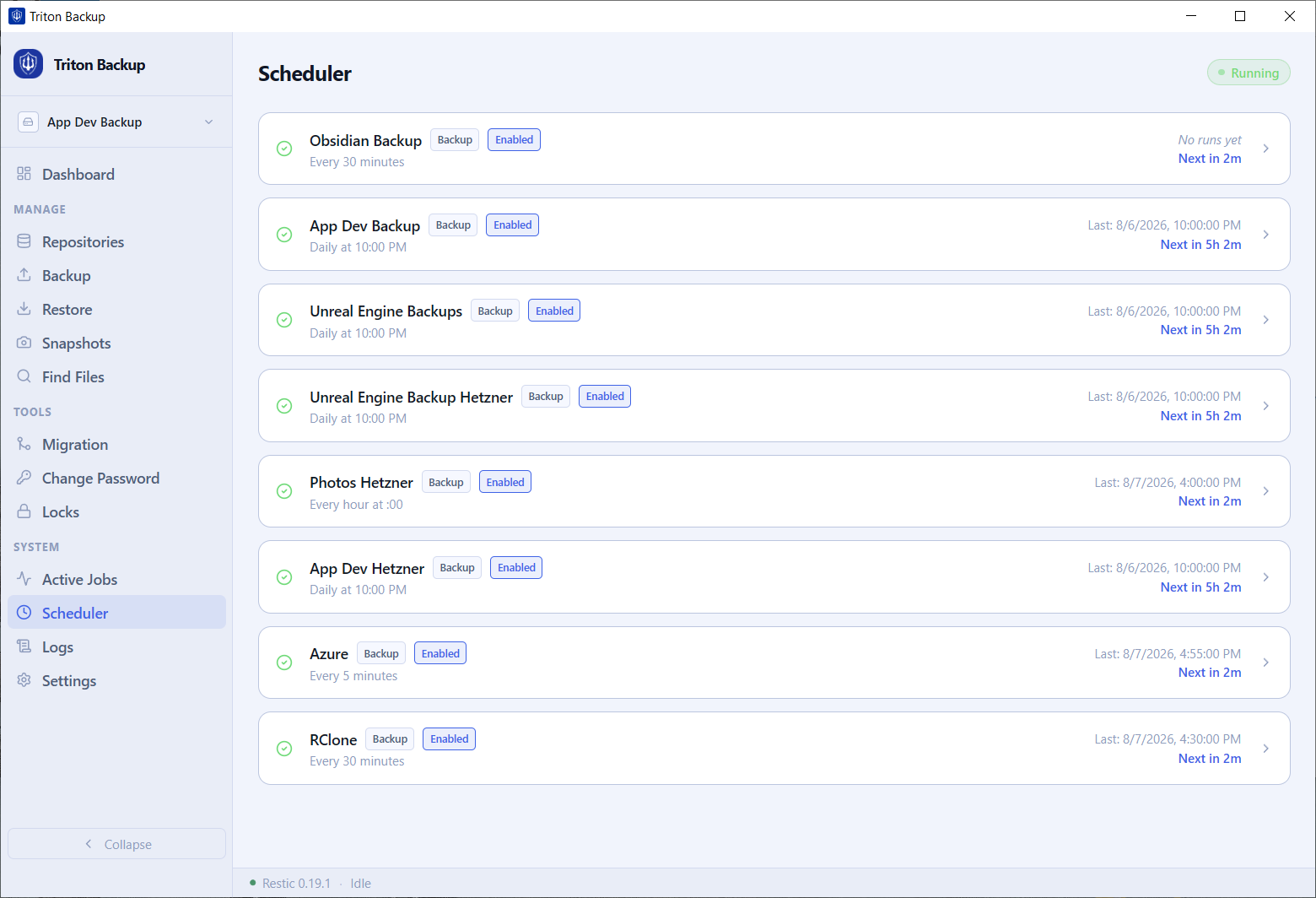Click the Active Jobs pulse icon
This screenshot has height=898, width=1316.
click(24, 579)
